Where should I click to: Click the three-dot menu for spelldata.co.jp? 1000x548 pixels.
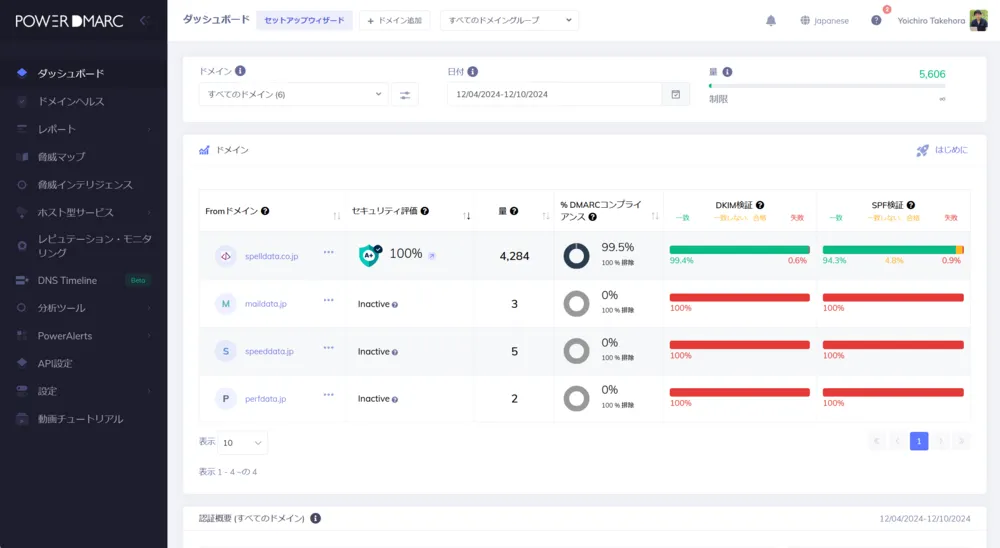pyautogui.click(x=328, y=252)
